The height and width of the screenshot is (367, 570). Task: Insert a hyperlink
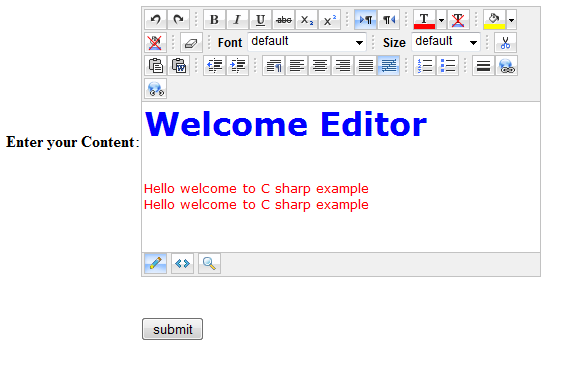click(506, 66)
